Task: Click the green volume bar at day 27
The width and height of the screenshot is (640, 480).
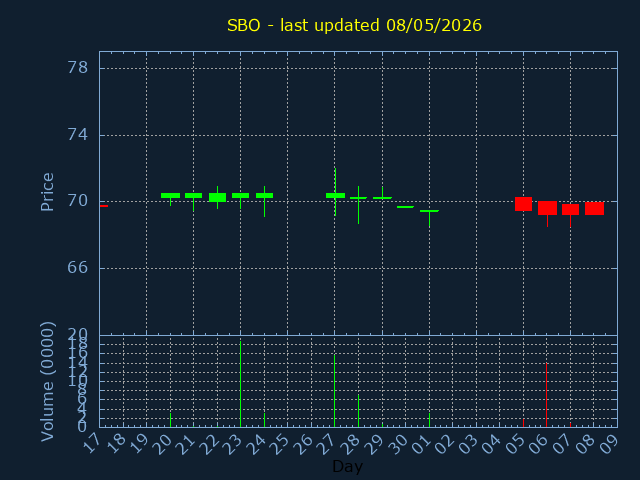Action: tap(335, 391)
